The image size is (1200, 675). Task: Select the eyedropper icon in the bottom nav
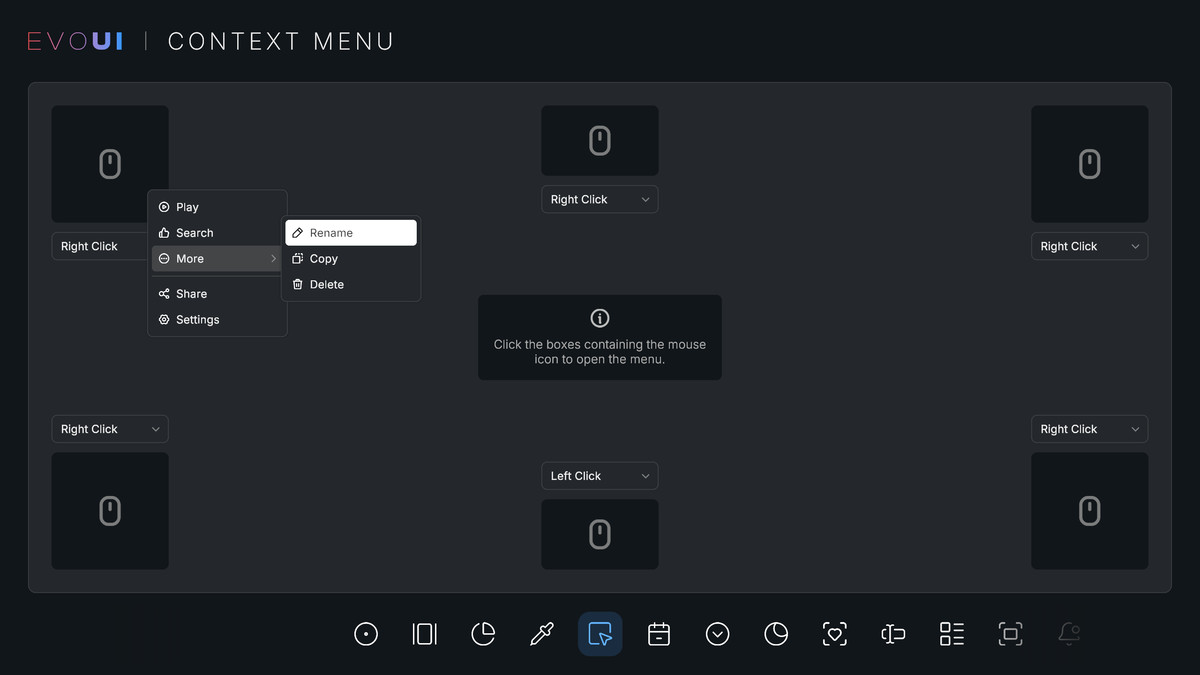541,633
